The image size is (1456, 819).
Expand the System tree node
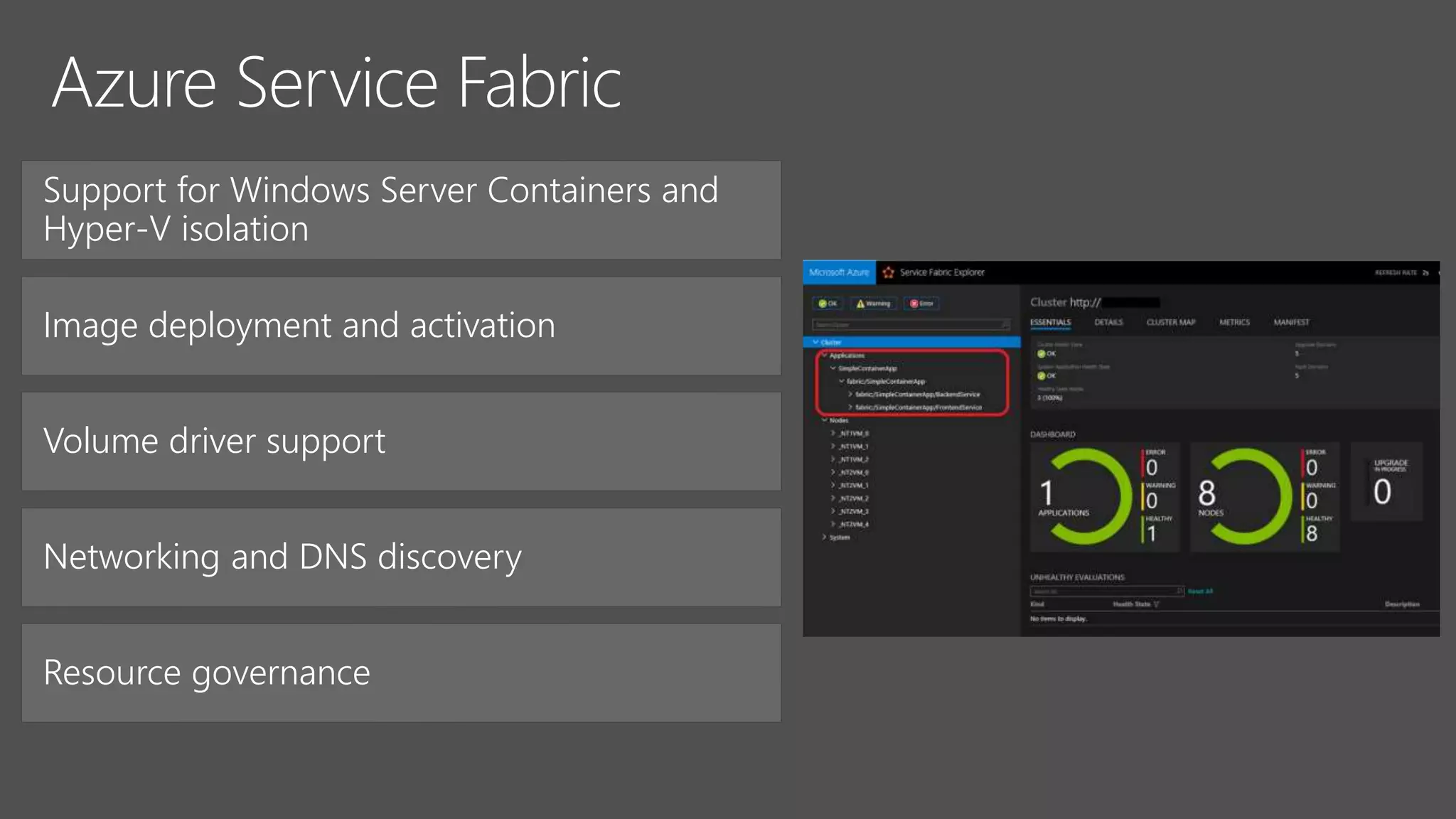tap(825, 537)
